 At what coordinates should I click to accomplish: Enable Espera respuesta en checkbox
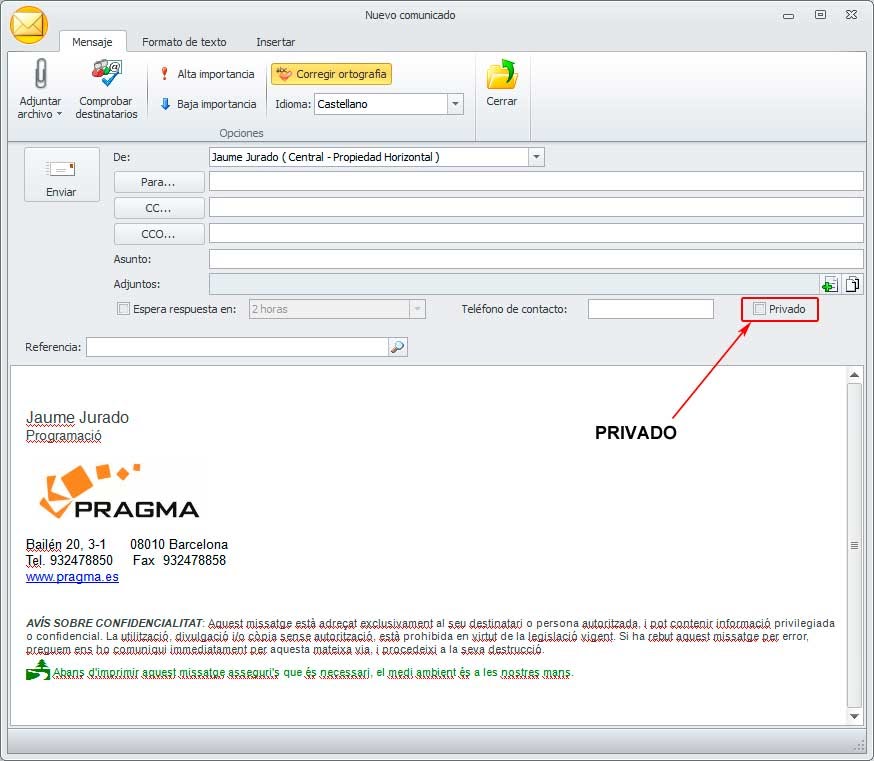pyautogui.click(x=123, y=309)
